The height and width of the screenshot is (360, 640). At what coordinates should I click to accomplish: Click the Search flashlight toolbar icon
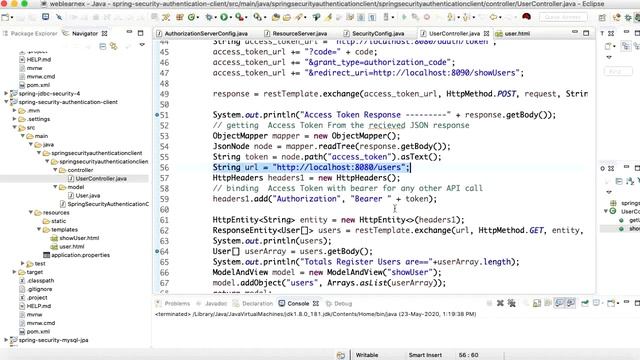click(x=299, y=17)
